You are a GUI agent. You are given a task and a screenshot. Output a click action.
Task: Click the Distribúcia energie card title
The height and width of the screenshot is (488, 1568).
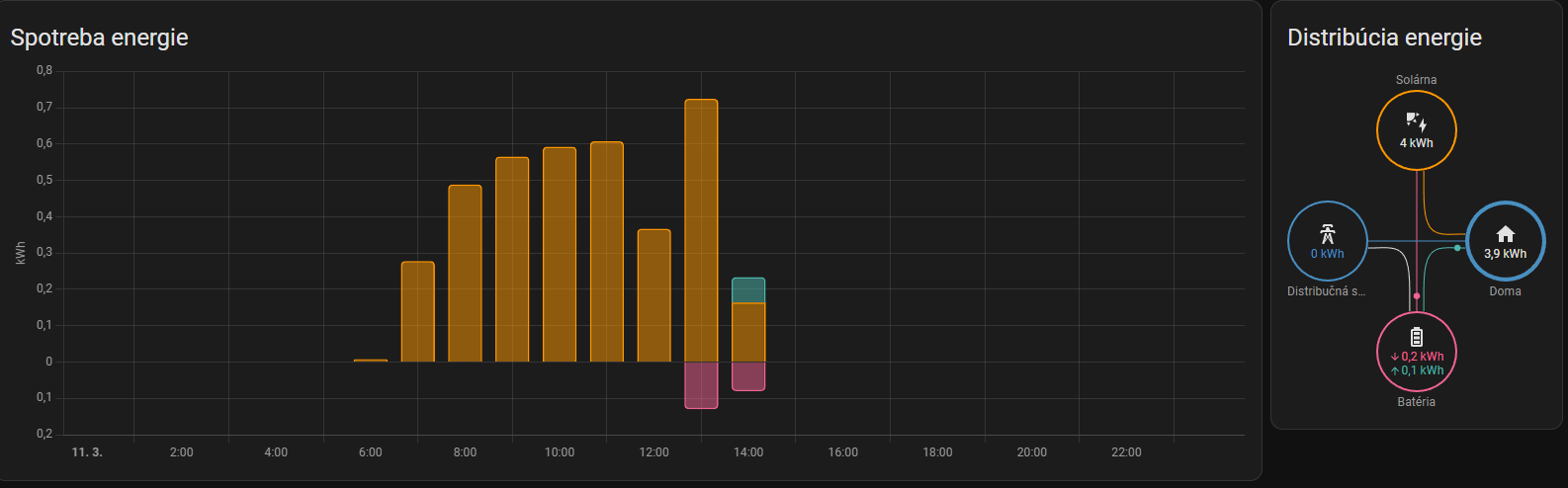(1384, 38)
